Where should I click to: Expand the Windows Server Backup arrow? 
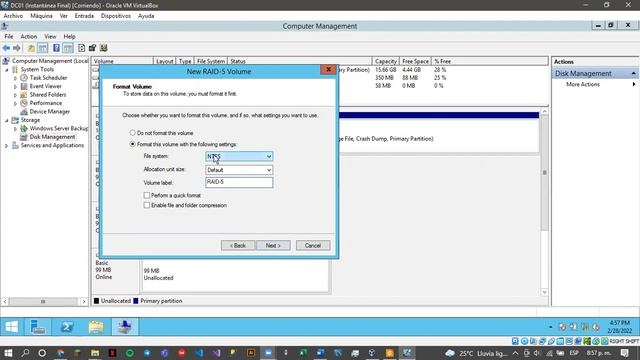tap(16, 129)
